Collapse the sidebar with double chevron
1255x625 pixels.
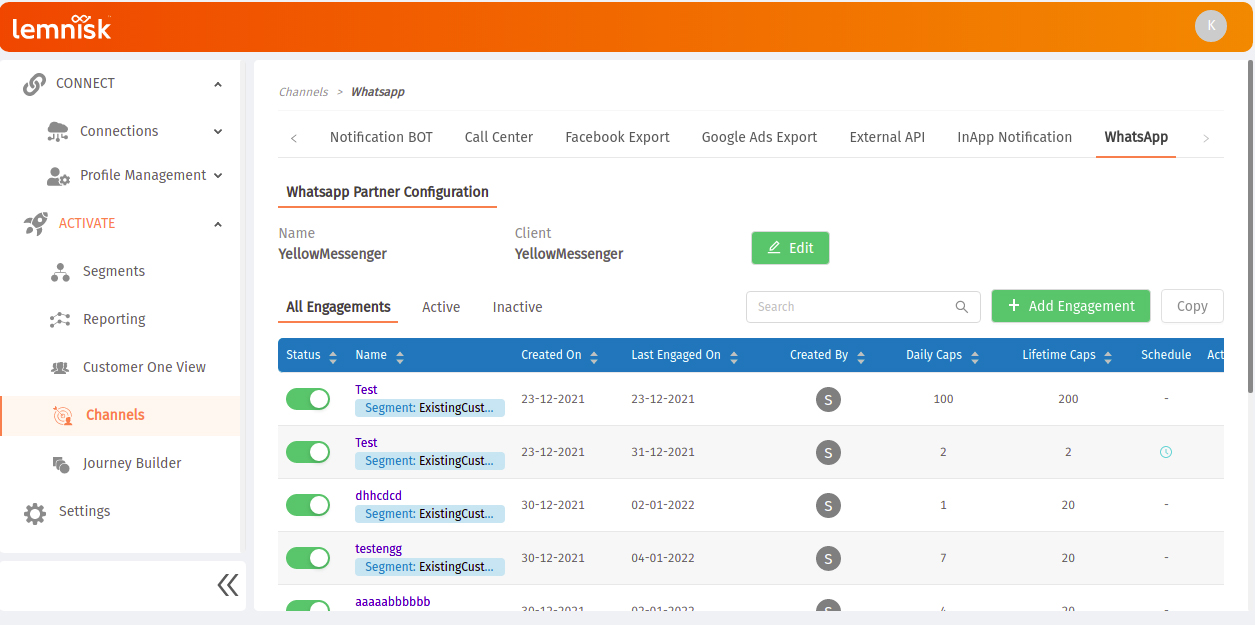coord(228,585)
